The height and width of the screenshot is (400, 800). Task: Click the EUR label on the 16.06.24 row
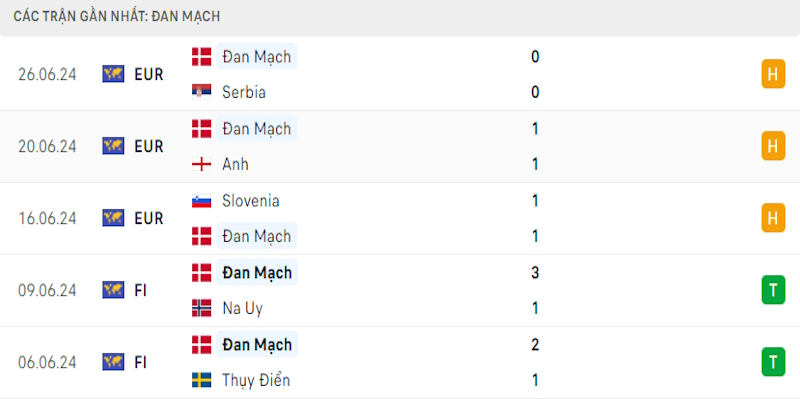pyautogui.click(x=149, y=218)
